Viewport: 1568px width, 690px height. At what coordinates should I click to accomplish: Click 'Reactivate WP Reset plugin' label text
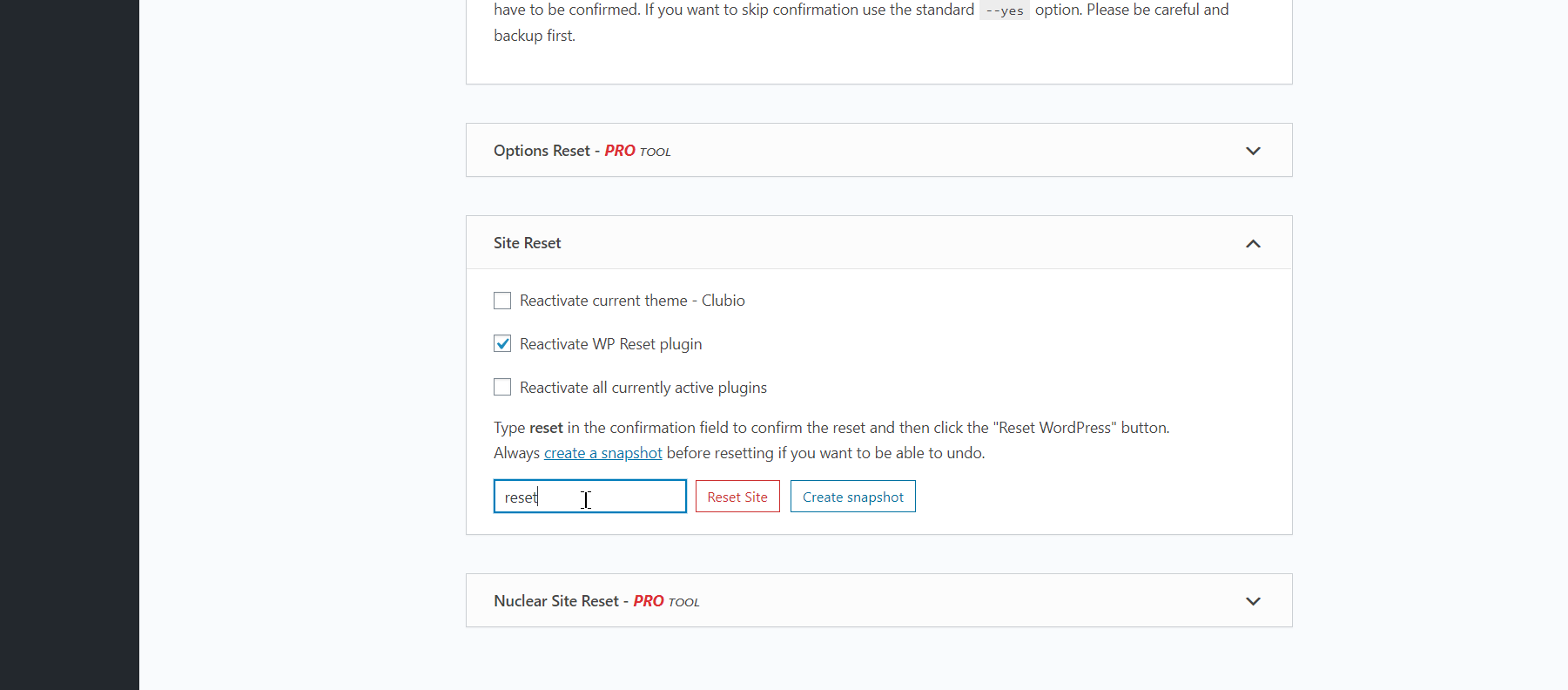tap(610, 344)
